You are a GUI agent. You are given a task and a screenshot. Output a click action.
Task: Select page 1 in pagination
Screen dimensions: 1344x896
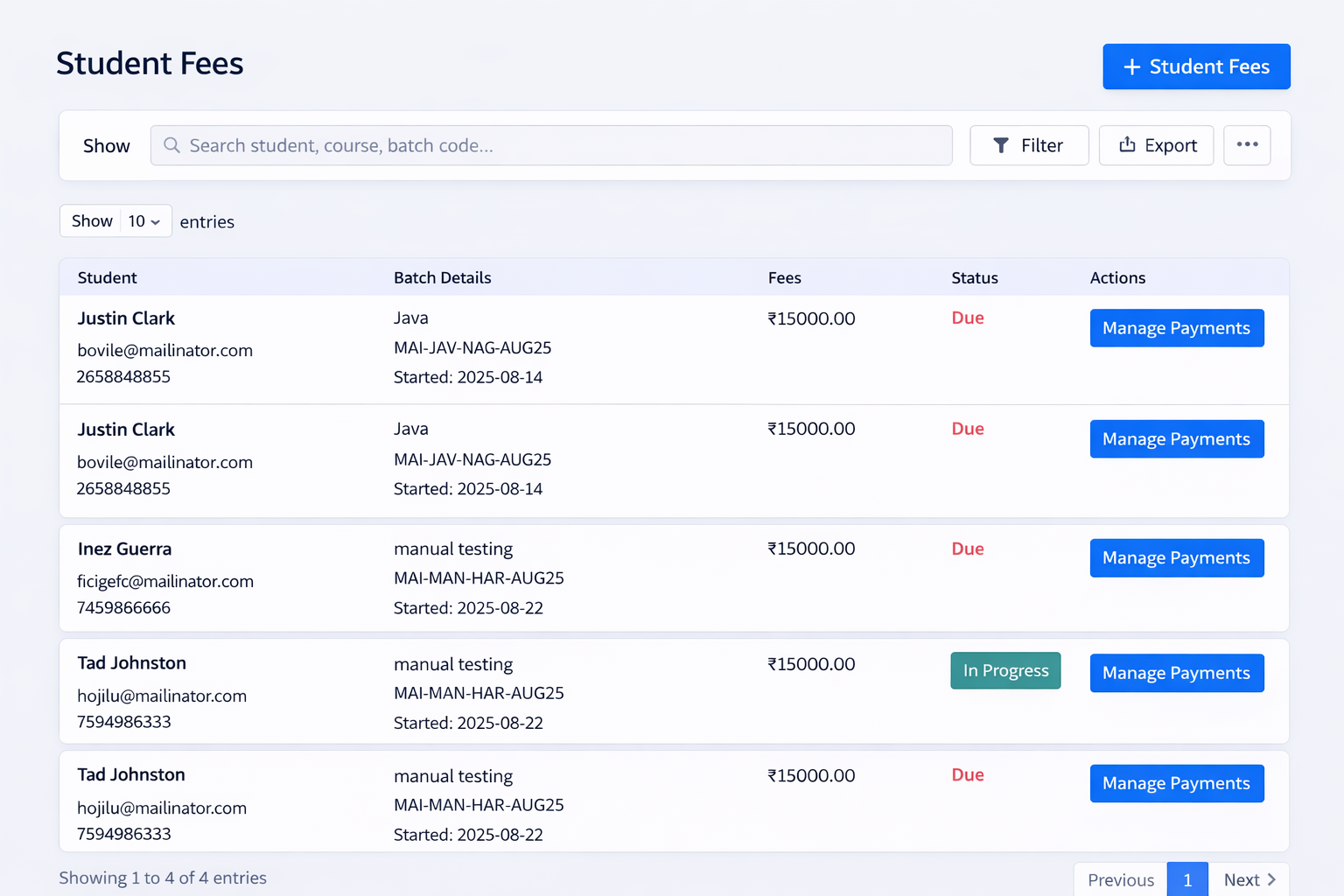click(x=1187, y=879)
